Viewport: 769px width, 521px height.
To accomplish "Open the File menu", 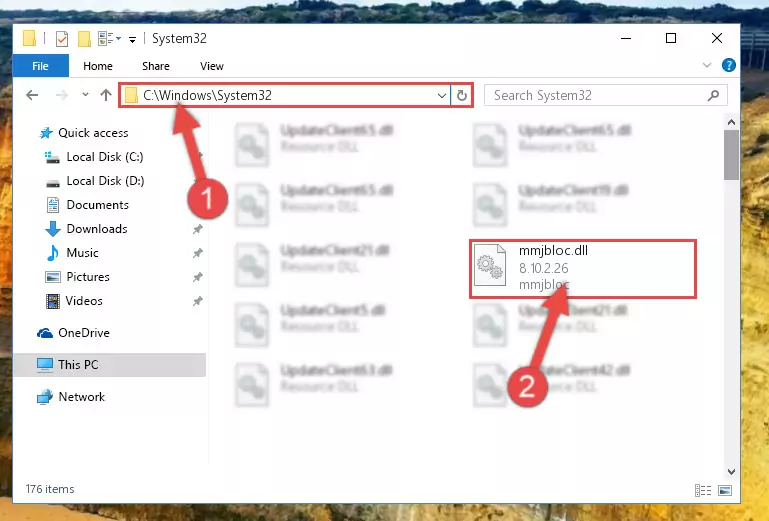I will (x=41, y=66).
